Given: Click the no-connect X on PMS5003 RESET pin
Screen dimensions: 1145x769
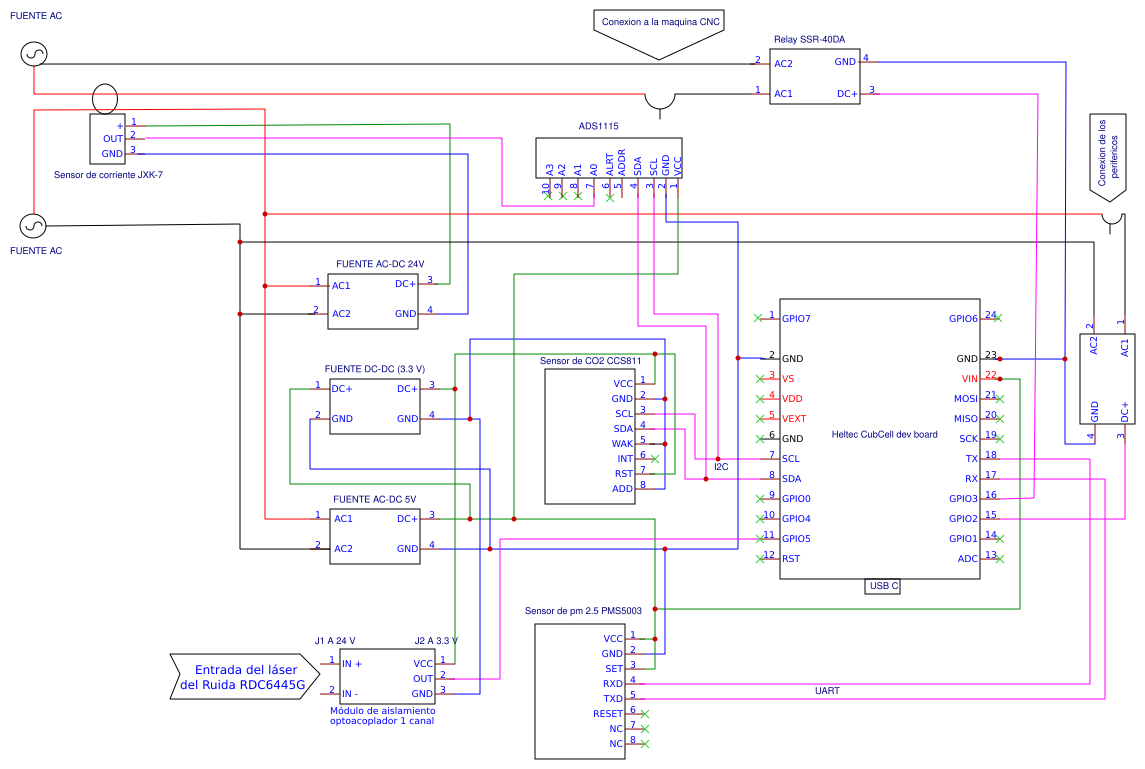Looking at the screenshot, I should pyautogui.click(x=645, y=714).
